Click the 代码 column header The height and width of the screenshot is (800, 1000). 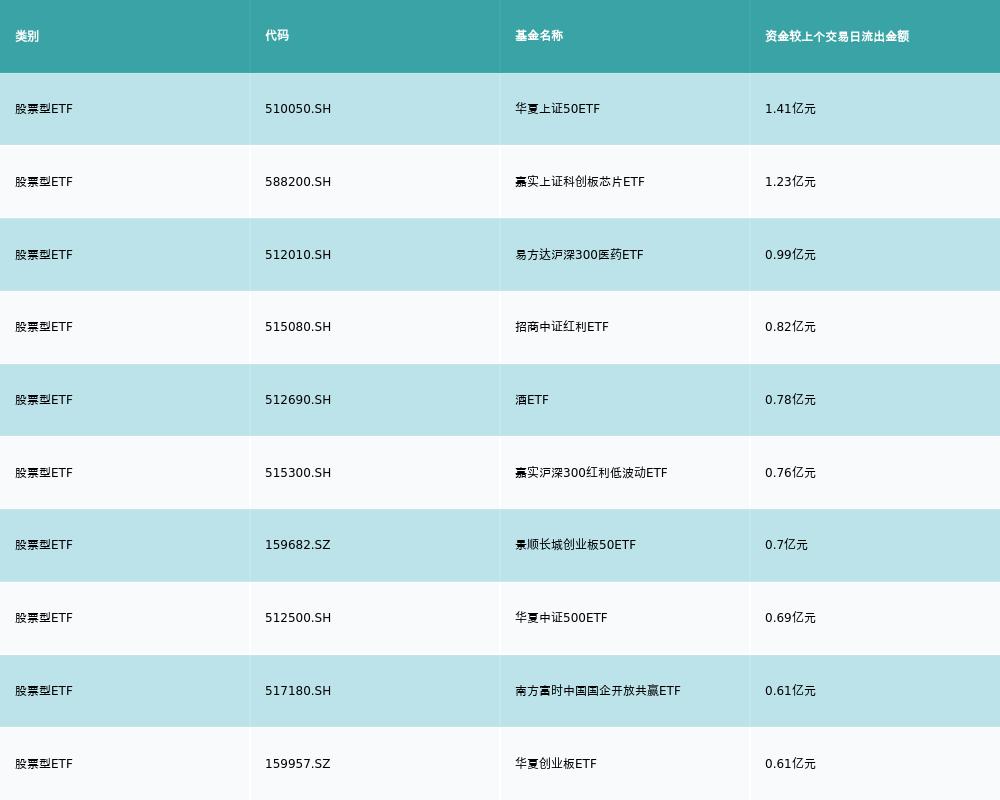click(x=277, y=36)
